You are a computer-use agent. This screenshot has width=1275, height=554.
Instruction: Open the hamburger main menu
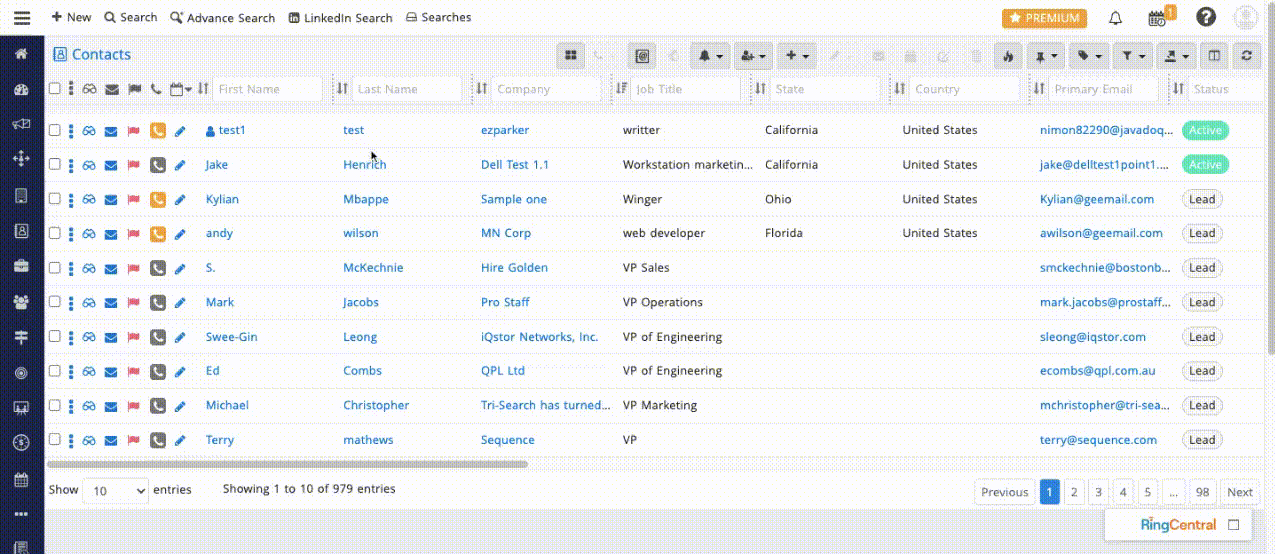[x=21, y=17]
